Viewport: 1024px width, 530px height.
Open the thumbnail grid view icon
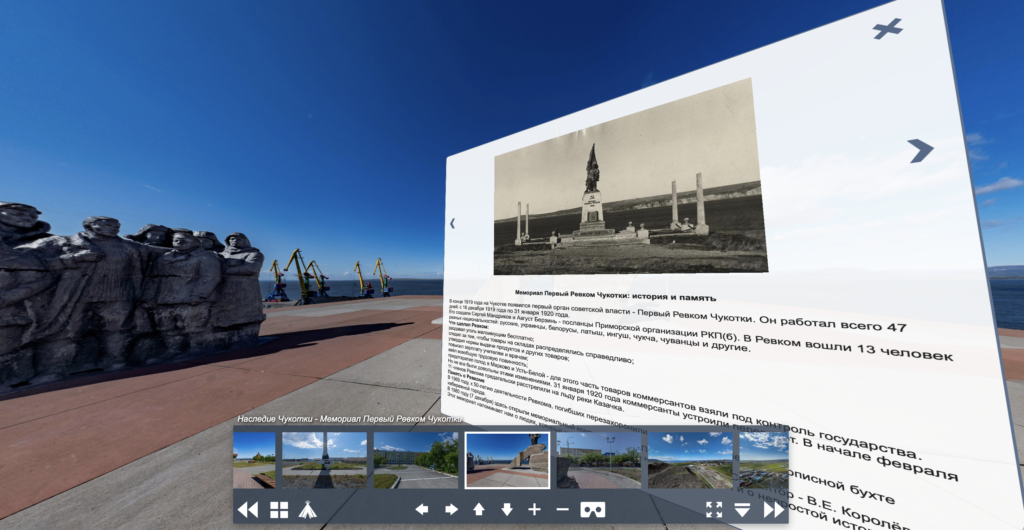[x=279, y=510]
